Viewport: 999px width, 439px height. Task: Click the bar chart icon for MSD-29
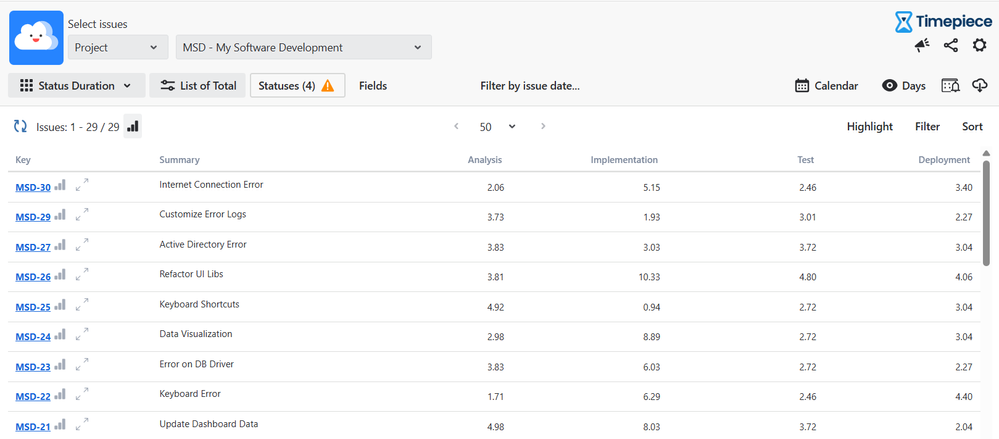(x=60, y=215)
